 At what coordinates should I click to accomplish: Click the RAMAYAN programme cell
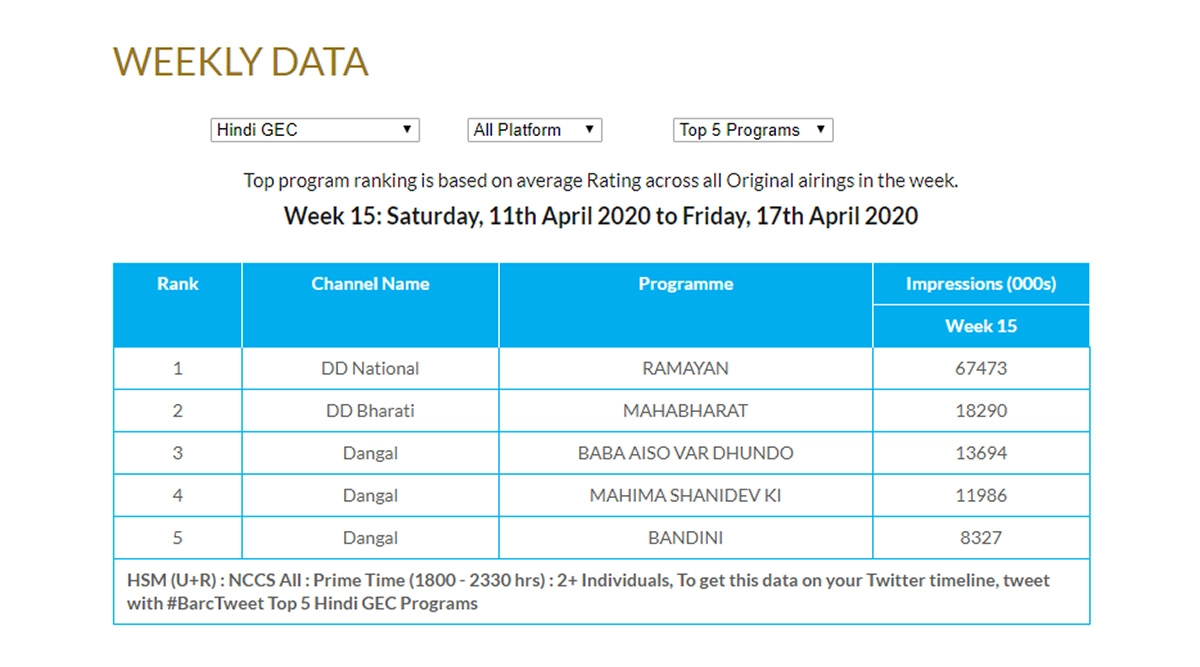point(686,368)
